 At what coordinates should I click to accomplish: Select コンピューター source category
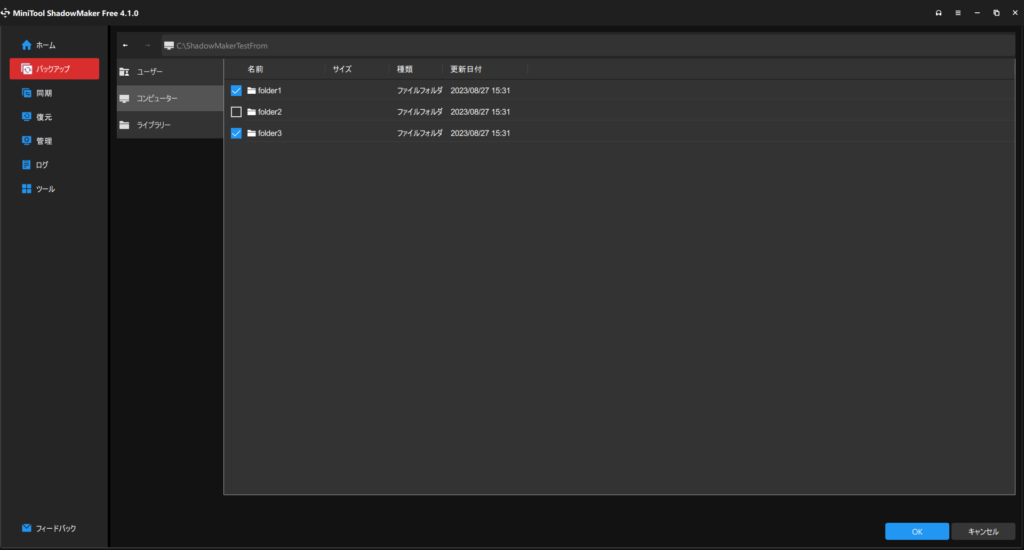coord(170,98)
